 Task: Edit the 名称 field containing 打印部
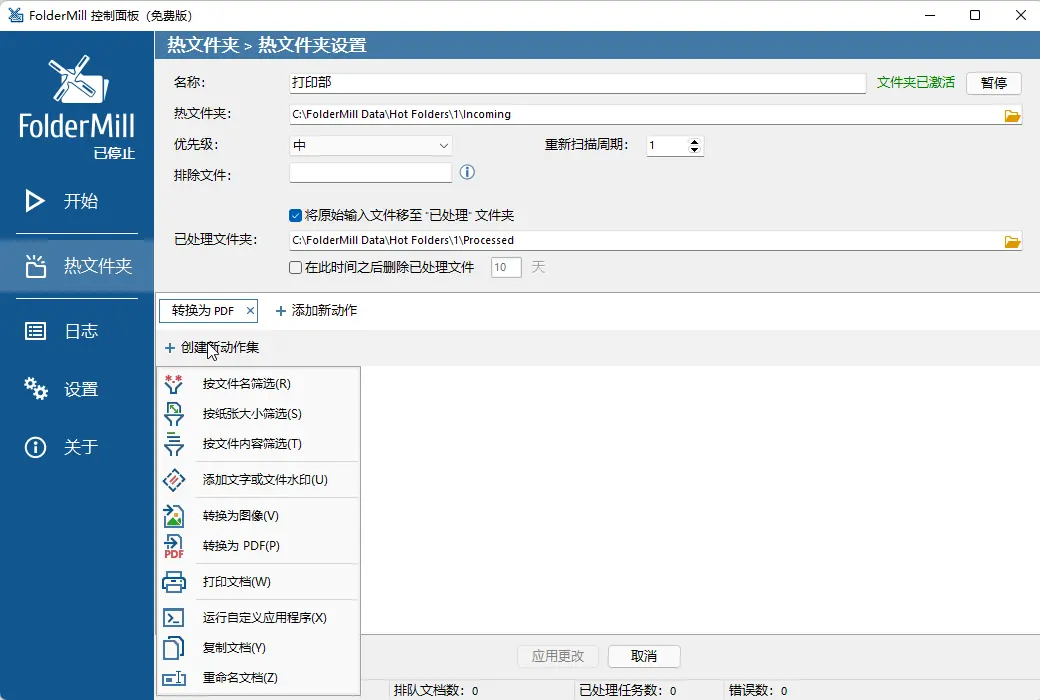[577, 83]
